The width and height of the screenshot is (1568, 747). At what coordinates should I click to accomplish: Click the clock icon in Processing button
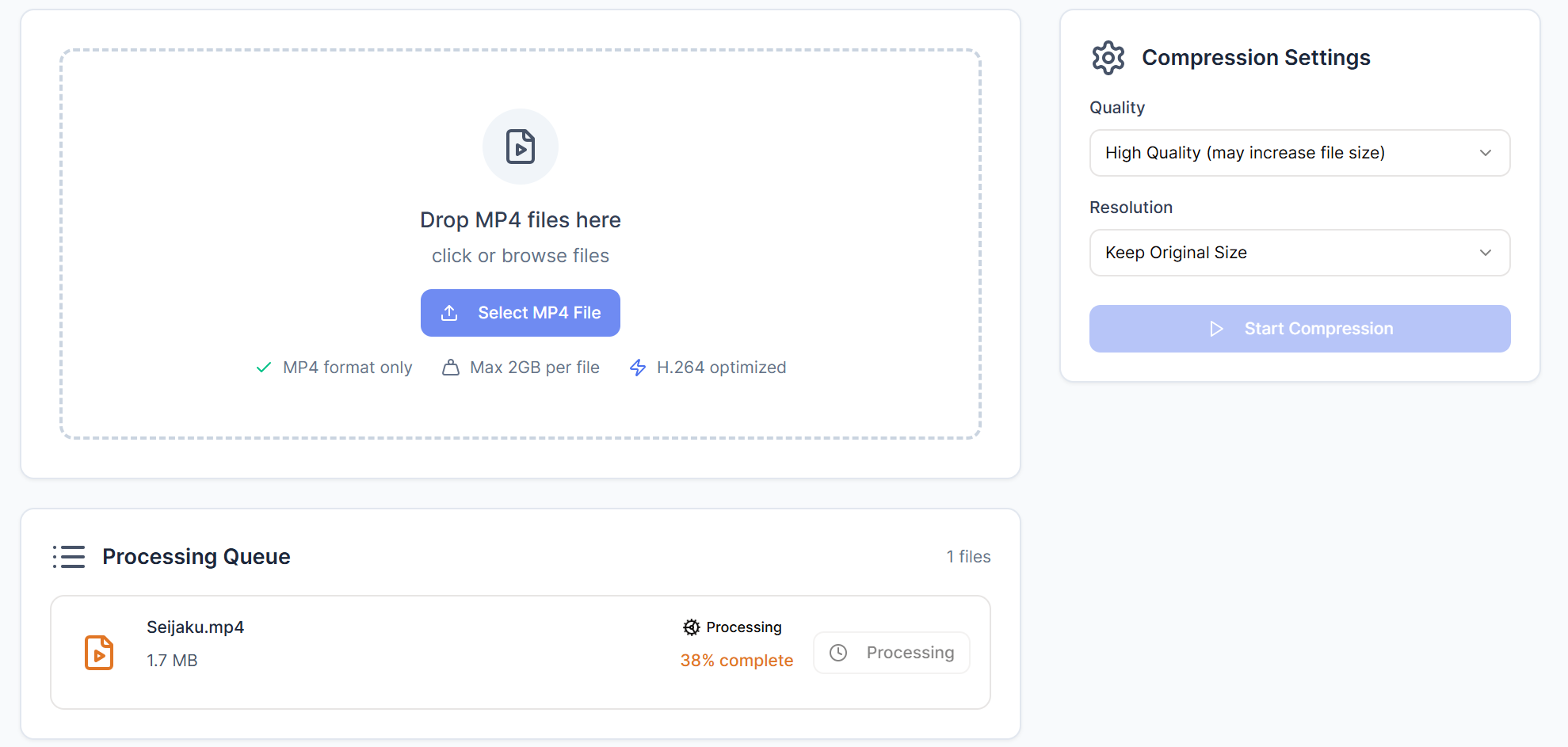click(838, 653)
